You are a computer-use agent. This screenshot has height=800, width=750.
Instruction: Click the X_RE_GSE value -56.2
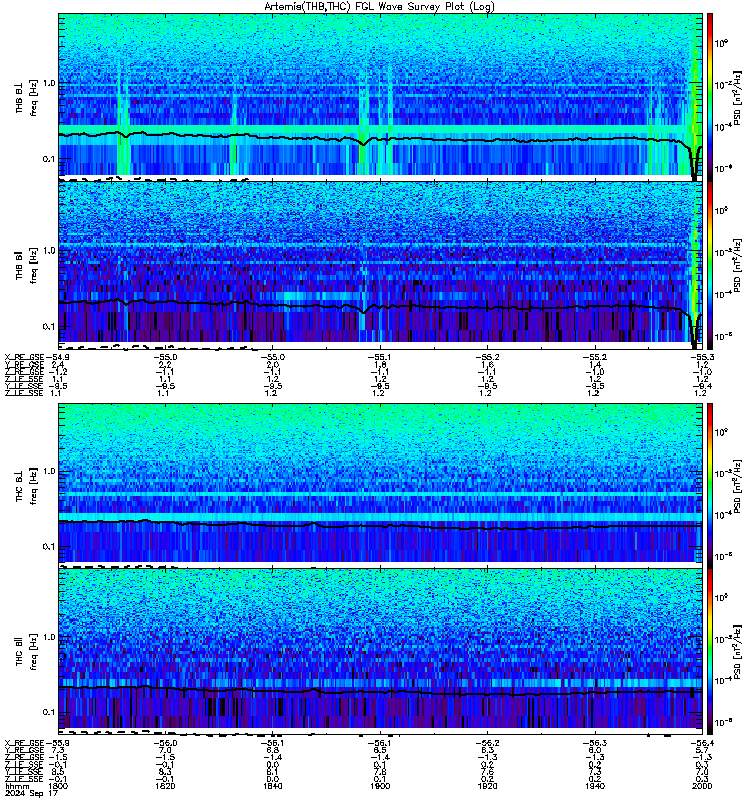(487, 743)
